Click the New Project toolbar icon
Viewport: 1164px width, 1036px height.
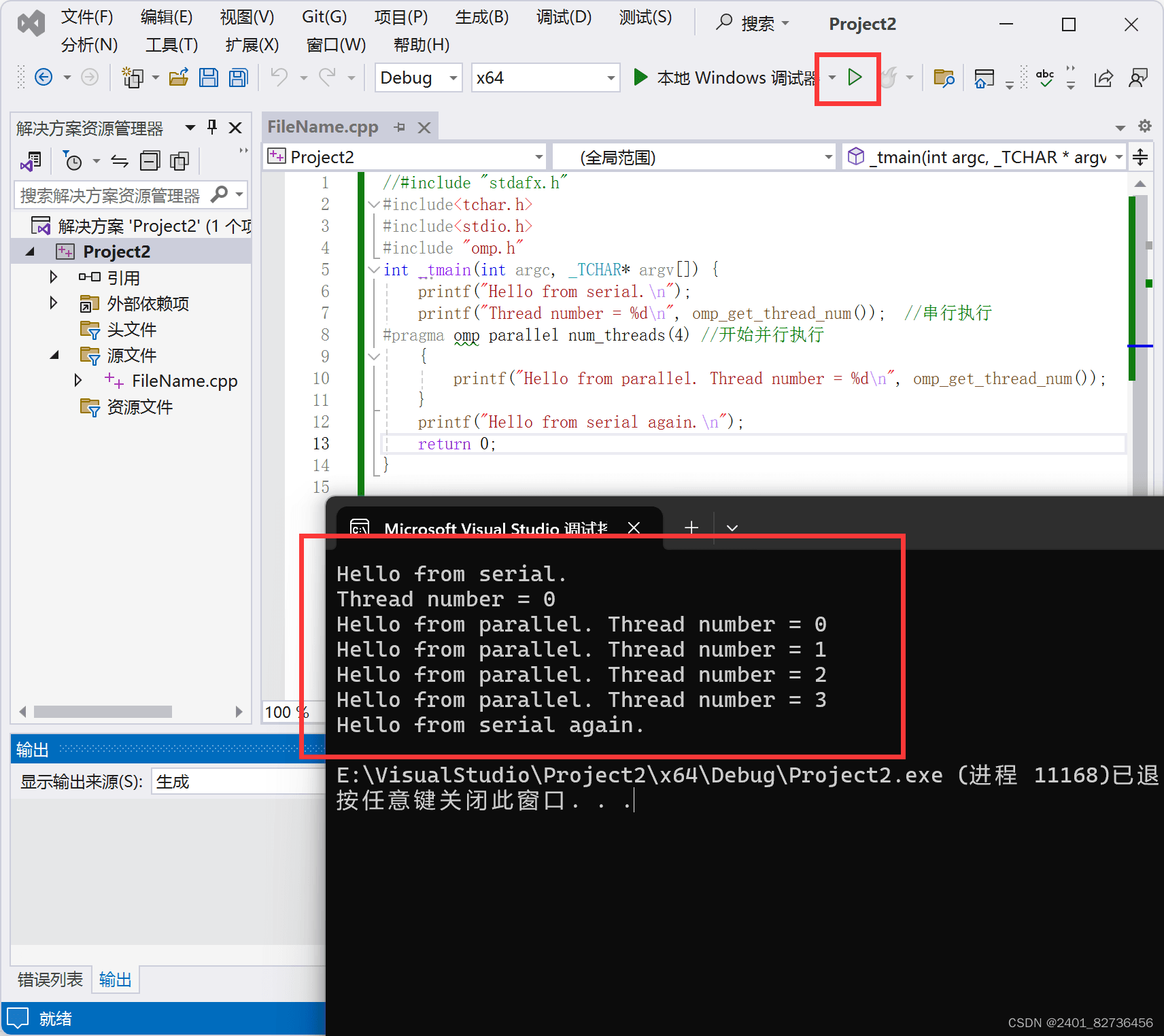pyautogui.click(x=132, y=77)
